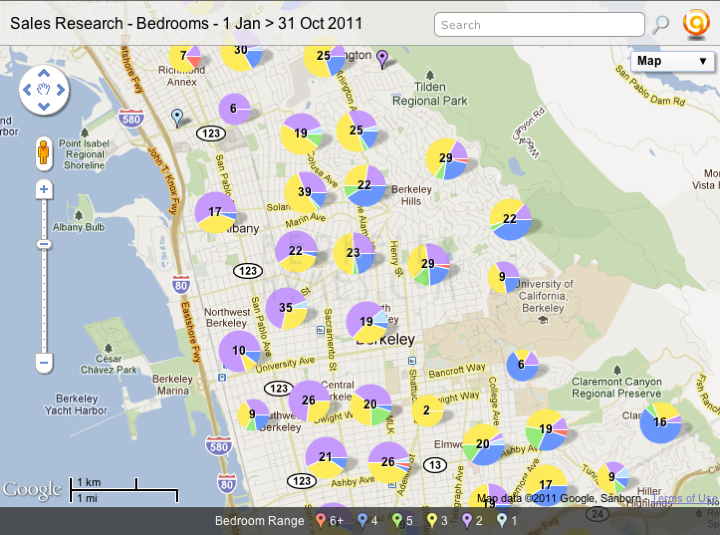Image resolution: width=720 pixels, height=535 pixels.
Task: Open the blue cluster labeled 6 near Bancroft Way
Action: [522, 365]
